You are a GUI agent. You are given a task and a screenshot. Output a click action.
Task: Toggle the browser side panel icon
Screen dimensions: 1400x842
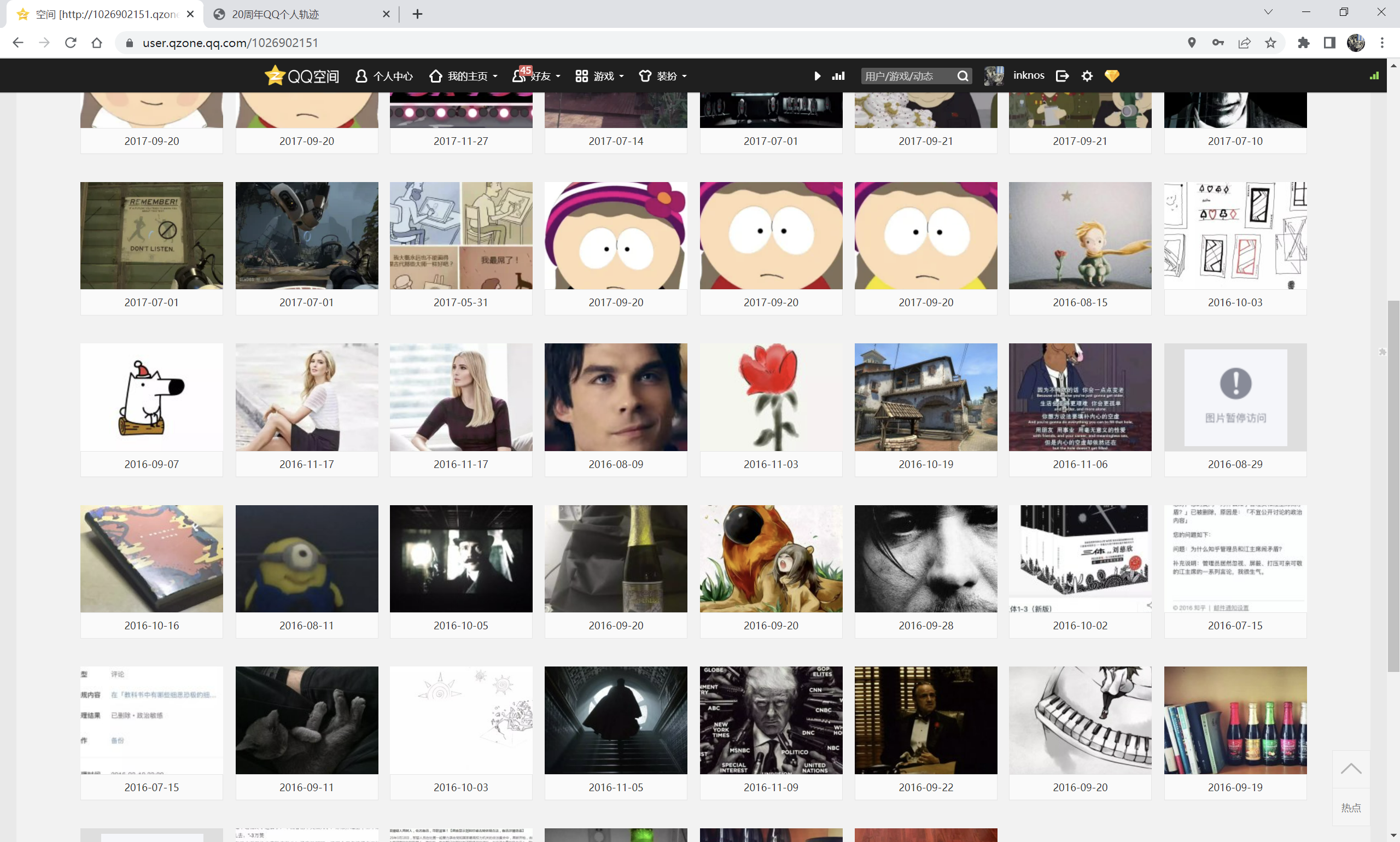(1329, 43)
